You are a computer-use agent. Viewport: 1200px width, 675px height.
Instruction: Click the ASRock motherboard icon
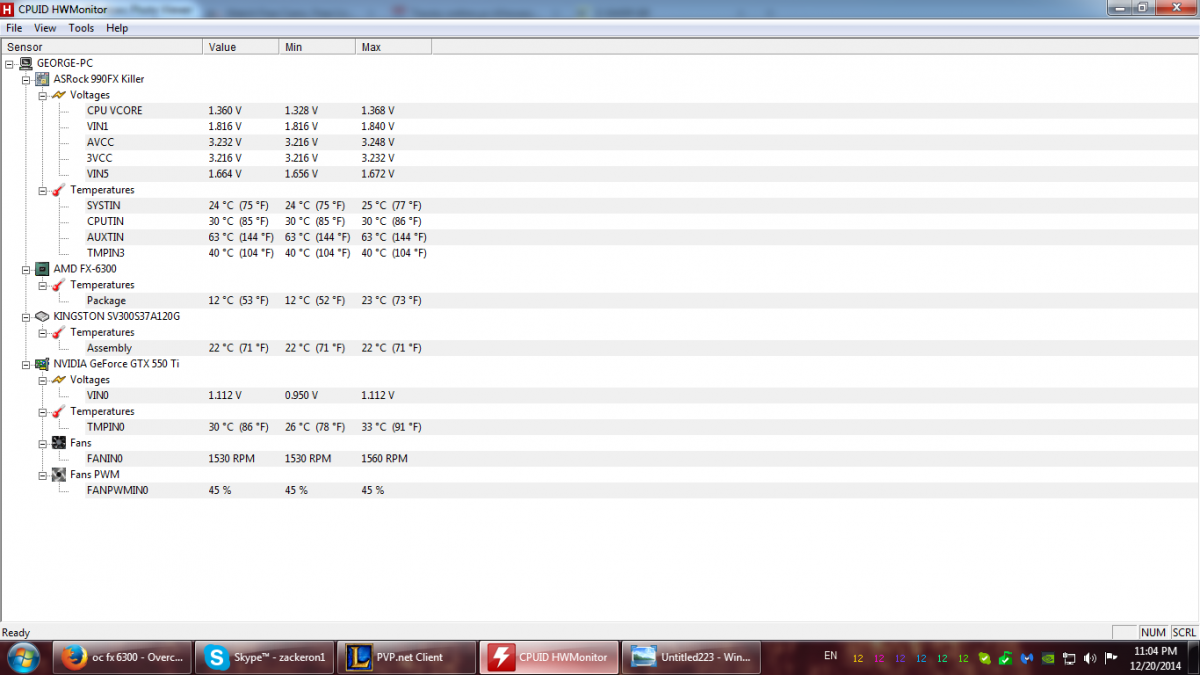(x=42, y=79)
